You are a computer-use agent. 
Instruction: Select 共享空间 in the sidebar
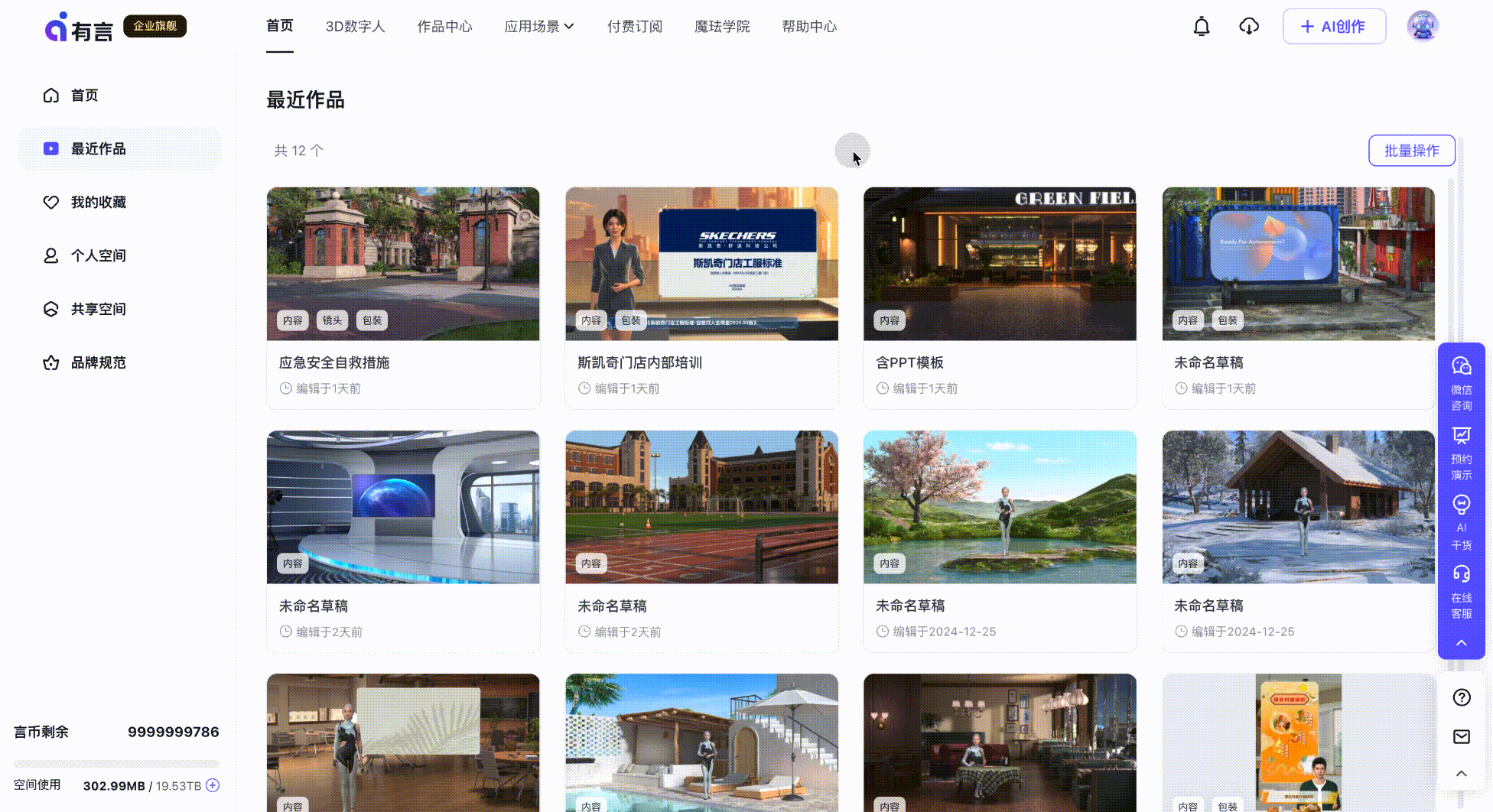[x=119, y=310]
